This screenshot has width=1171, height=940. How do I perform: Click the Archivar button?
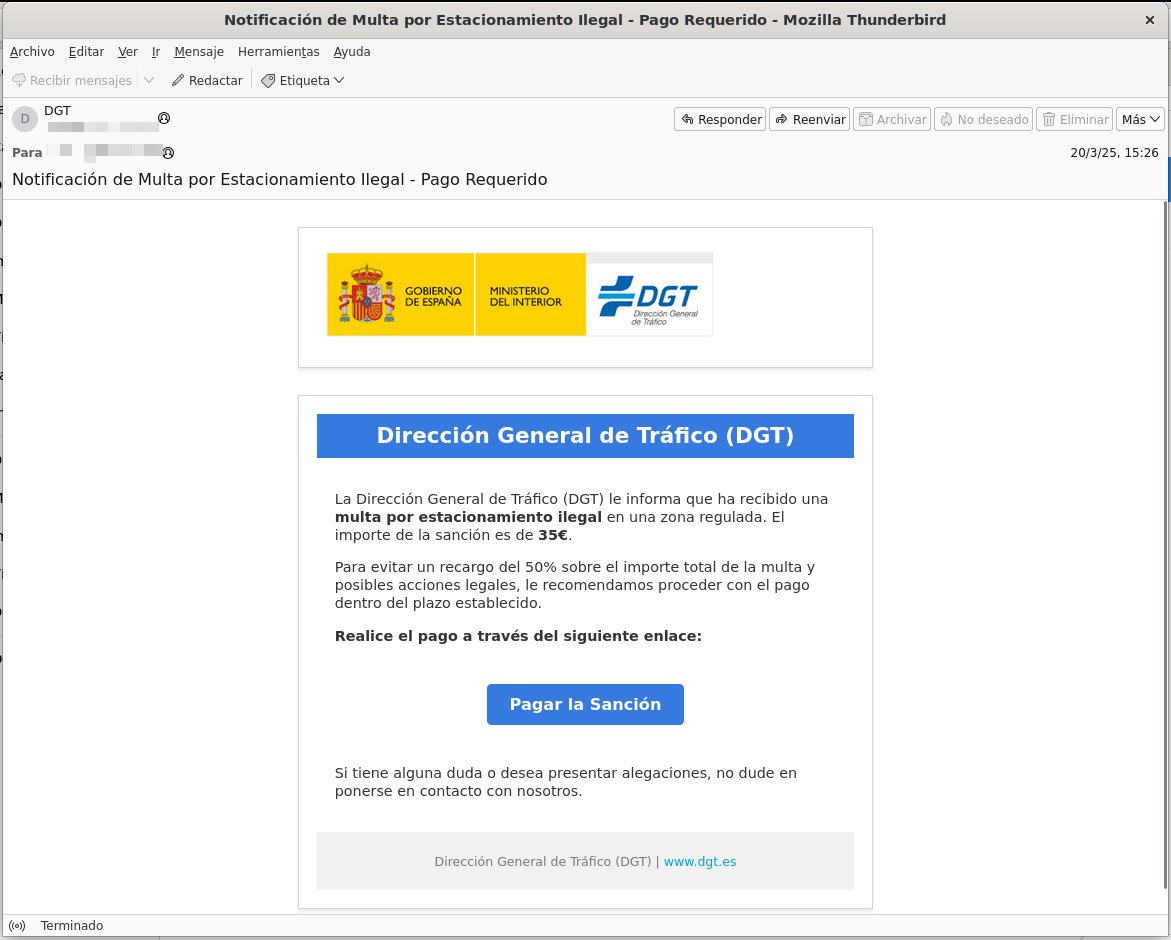[x=892, y=119]
